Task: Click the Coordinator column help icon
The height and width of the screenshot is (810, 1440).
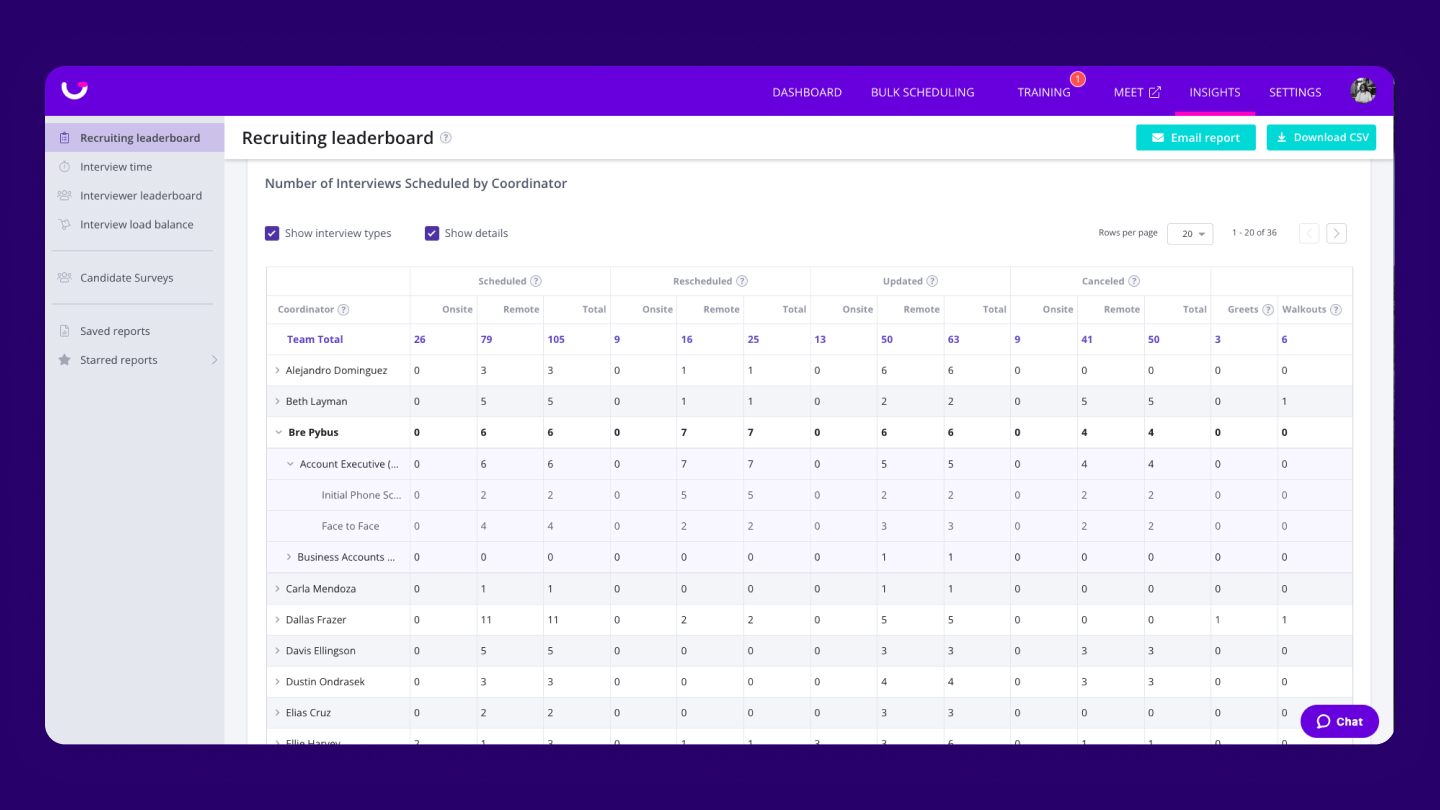Action: pos(344,310)
